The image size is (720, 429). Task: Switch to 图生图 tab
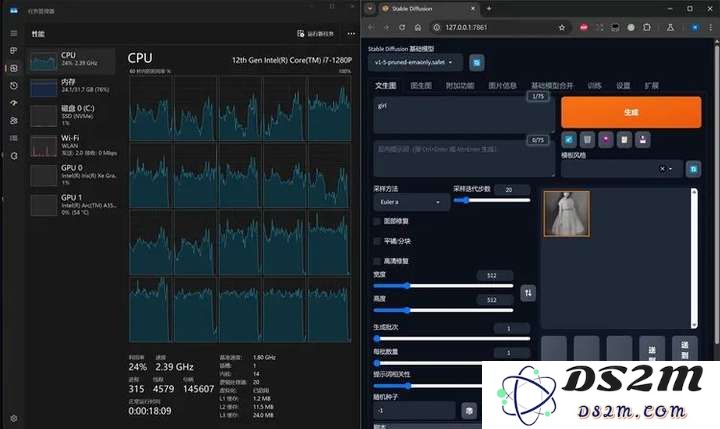point(421,86)
